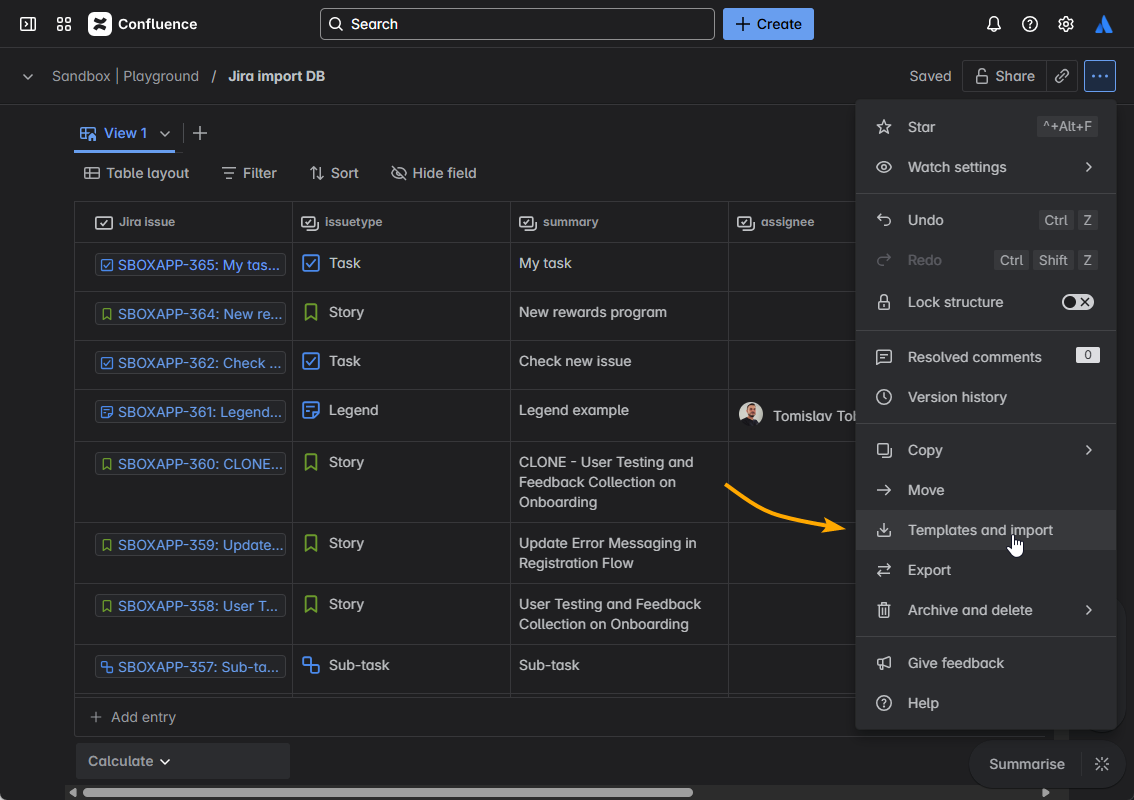Click inside the Search field
The height and width of the screenshot is (800, 1134).
click(516, 23)
